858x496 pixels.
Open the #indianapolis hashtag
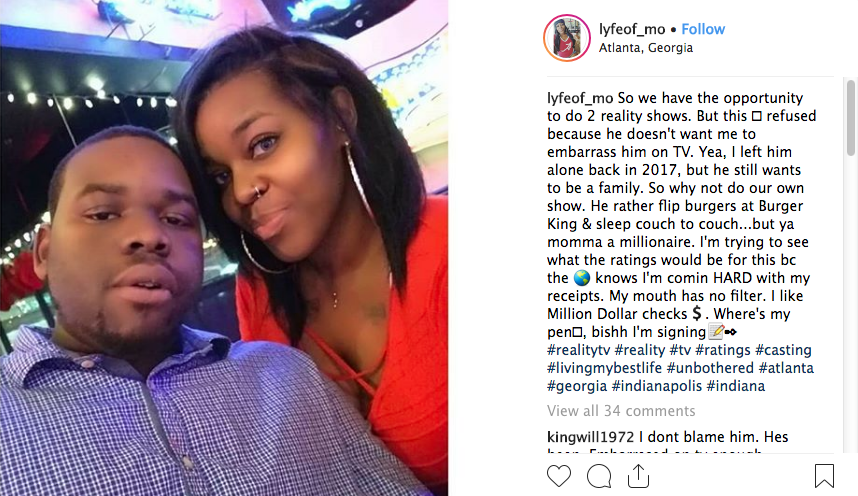click(657, 386)
